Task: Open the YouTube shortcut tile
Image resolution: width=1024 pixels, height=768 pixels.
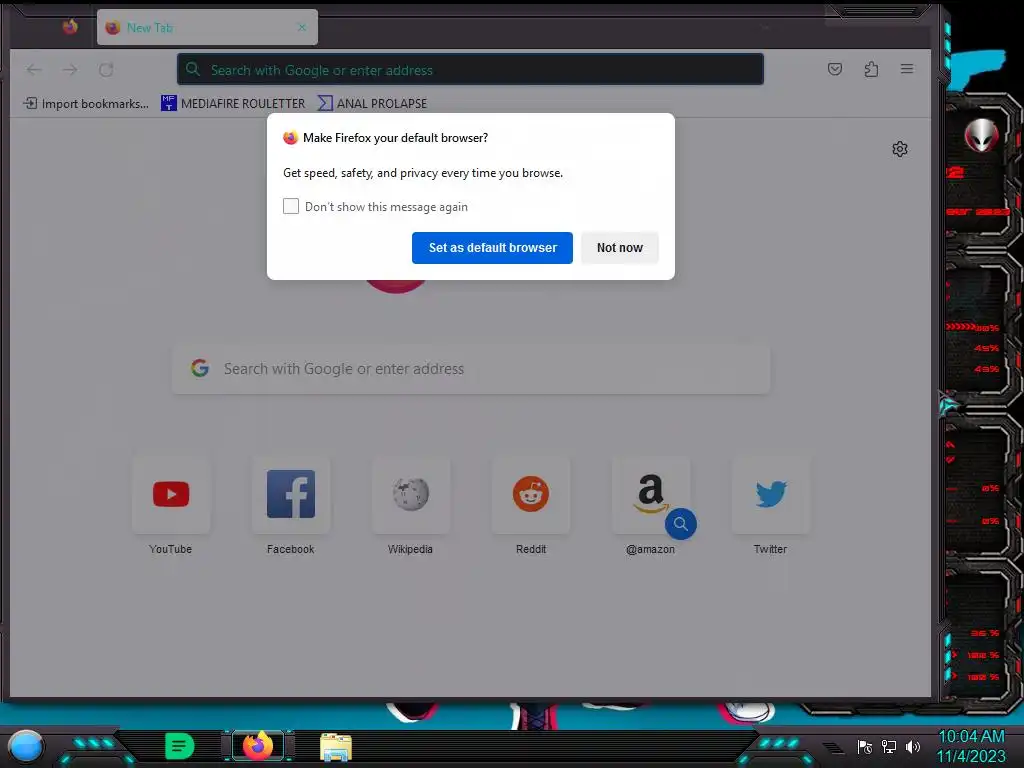Action: pos(170,494)
